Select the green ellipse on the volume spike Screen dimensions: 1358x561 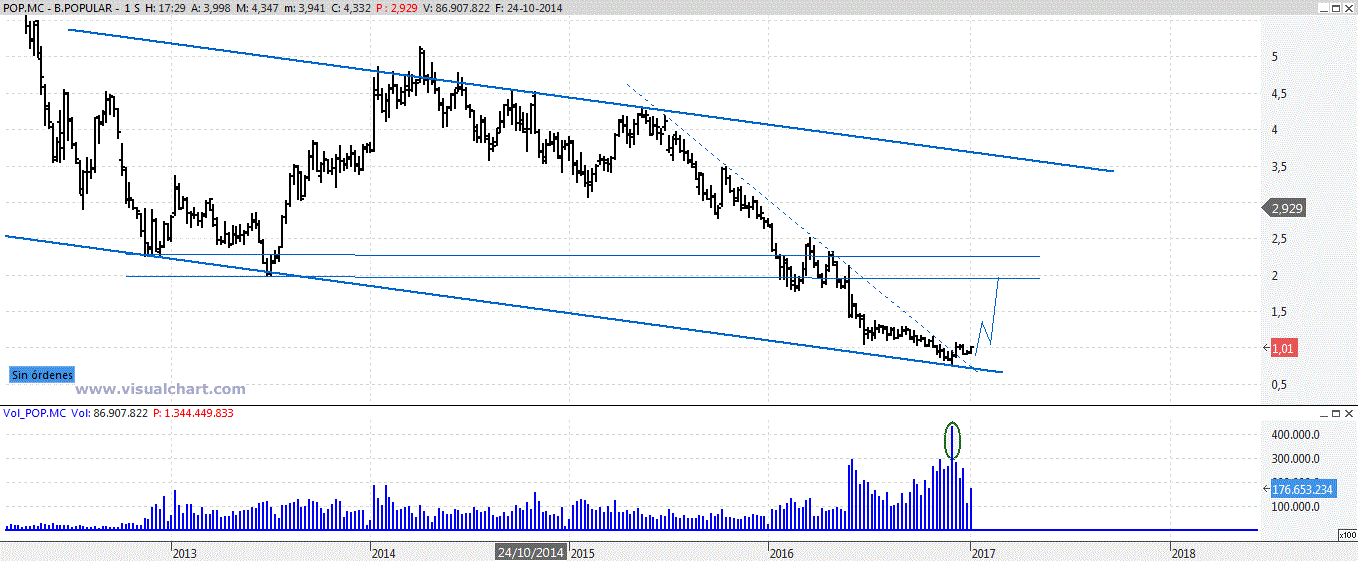(x=952, y=440)
